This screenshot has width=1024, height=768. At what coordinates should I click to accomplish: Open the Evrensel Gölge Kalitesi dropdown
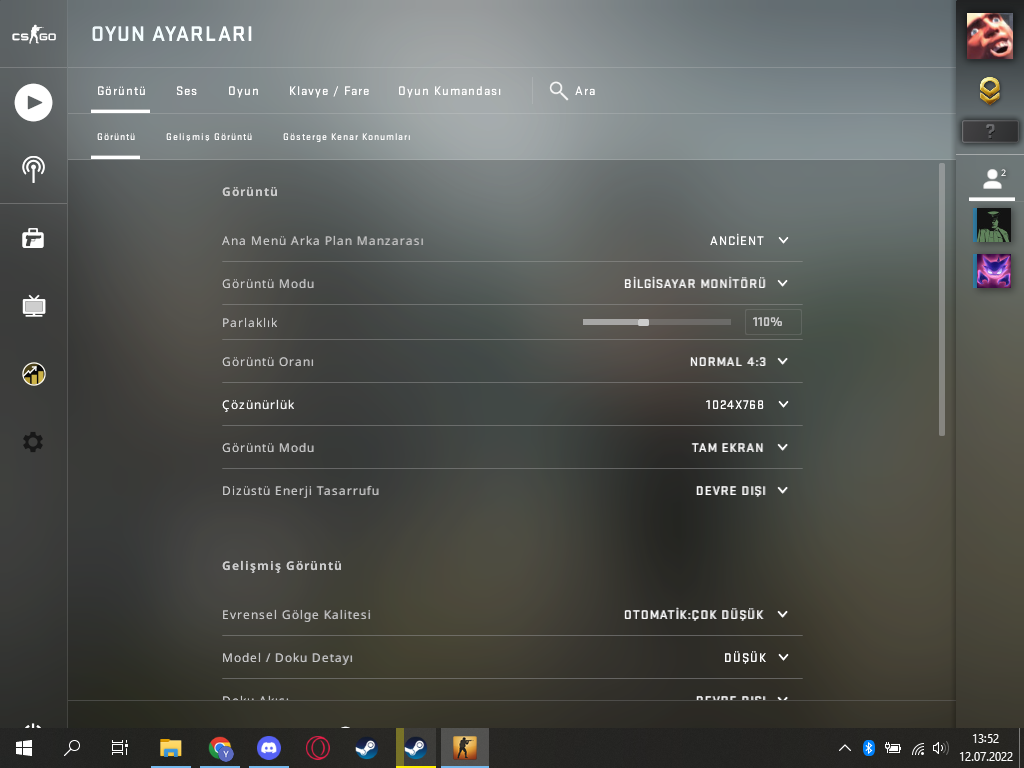click(706, 615)
